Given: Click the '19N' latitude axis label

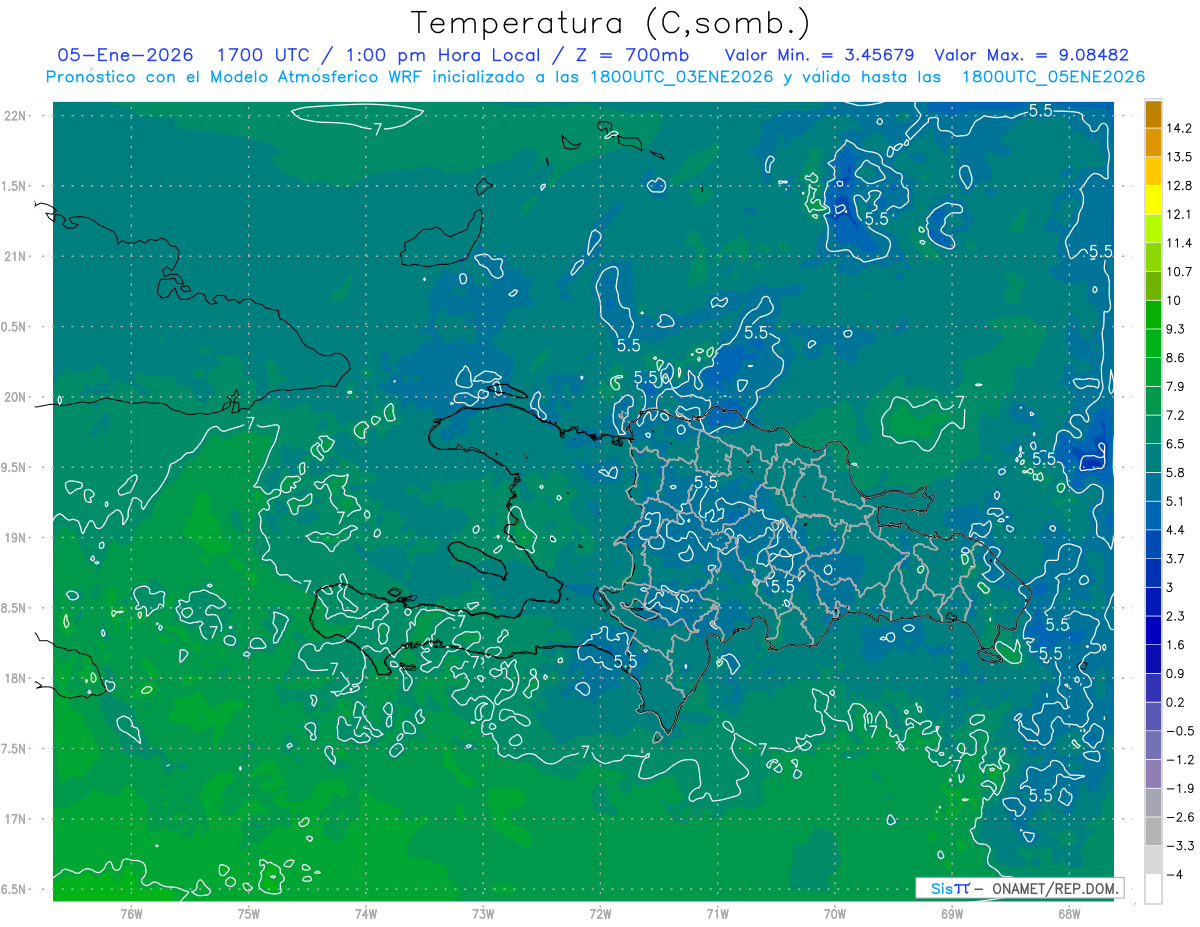Looking at the screenshot, I should 16,538.
